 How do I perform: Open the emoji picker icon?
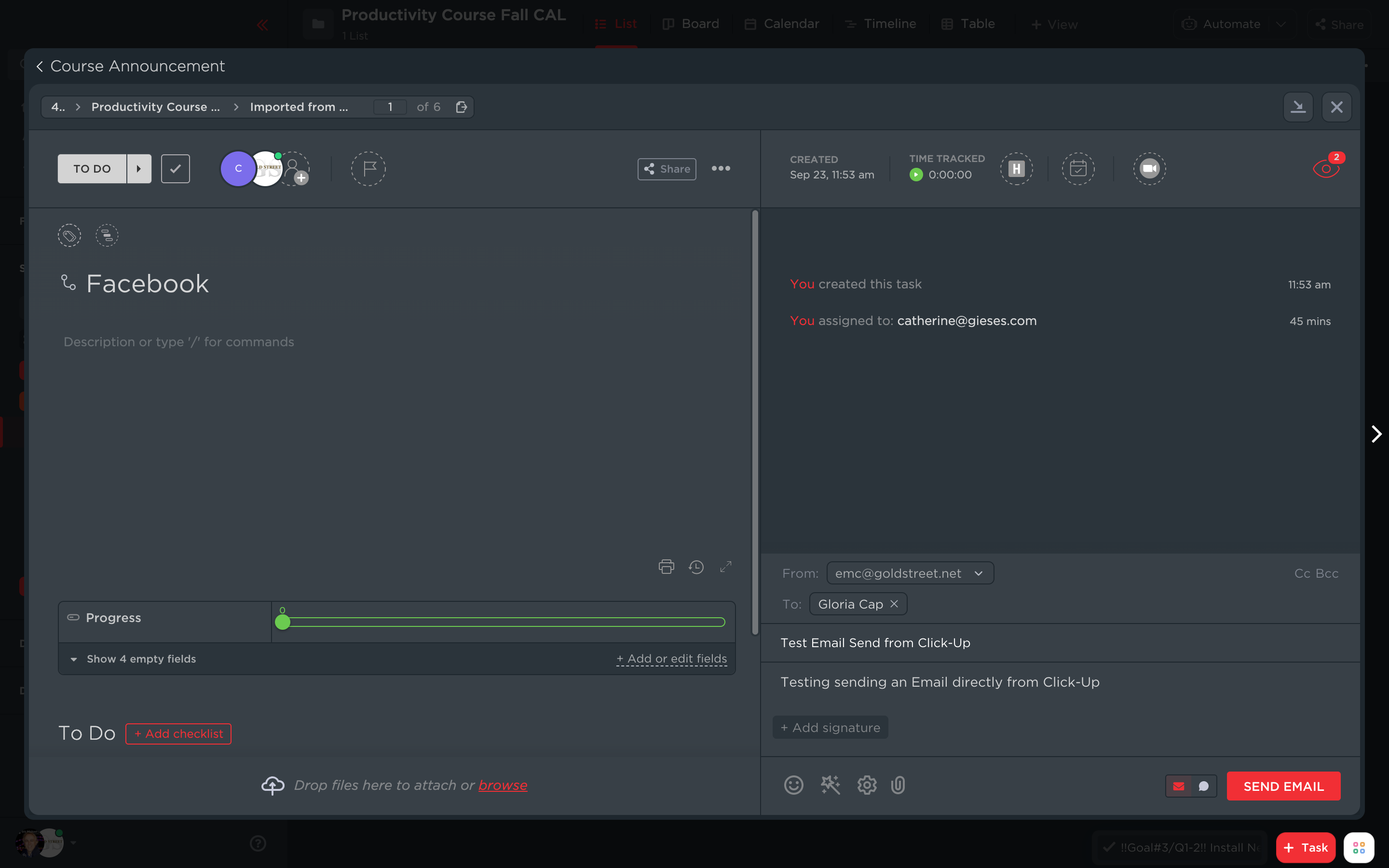(794, 785)
